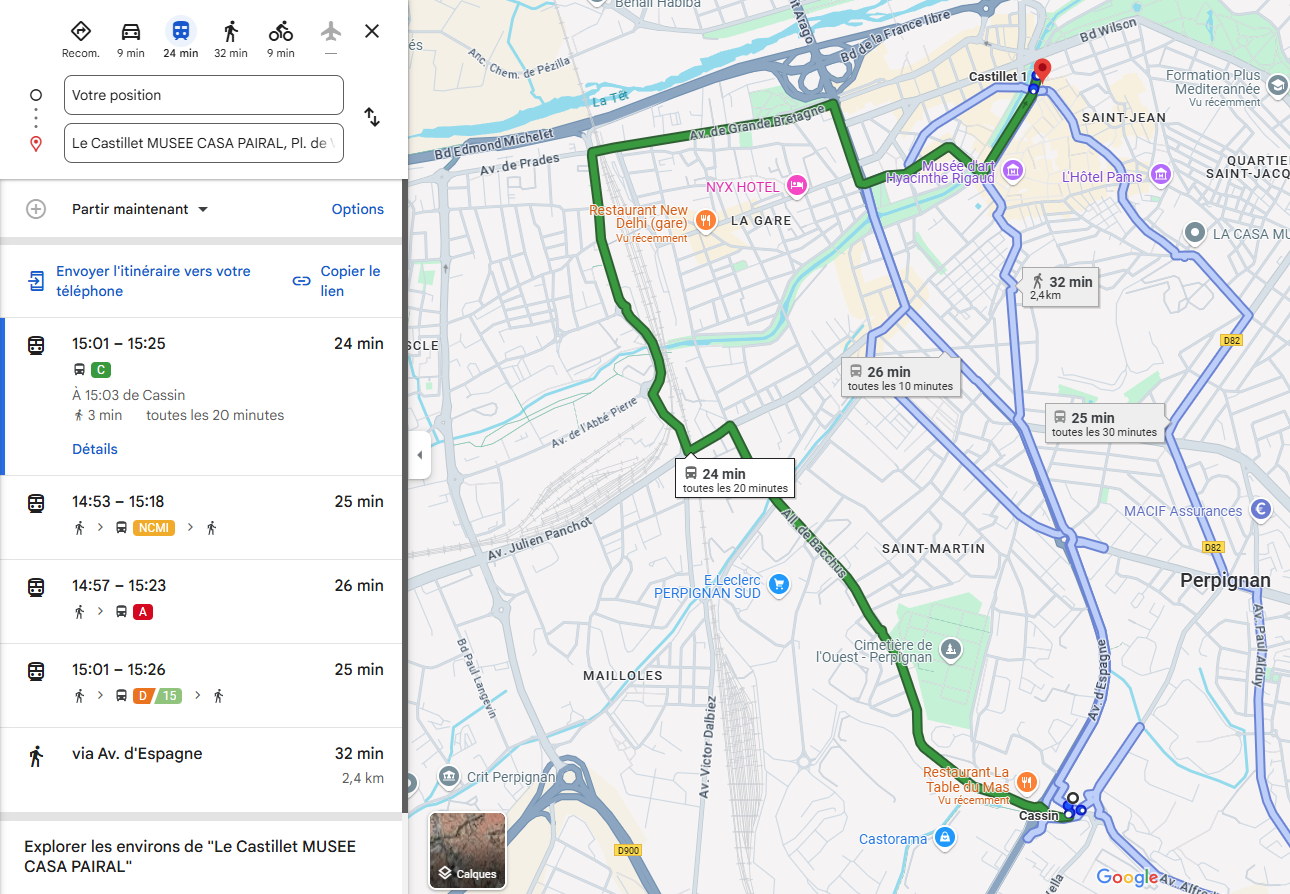The width and height of the screenshot is (1290, 894).
Task: Open the MACIF Assurances marker
Action: pyautogui.click(x=1260, y=509)
